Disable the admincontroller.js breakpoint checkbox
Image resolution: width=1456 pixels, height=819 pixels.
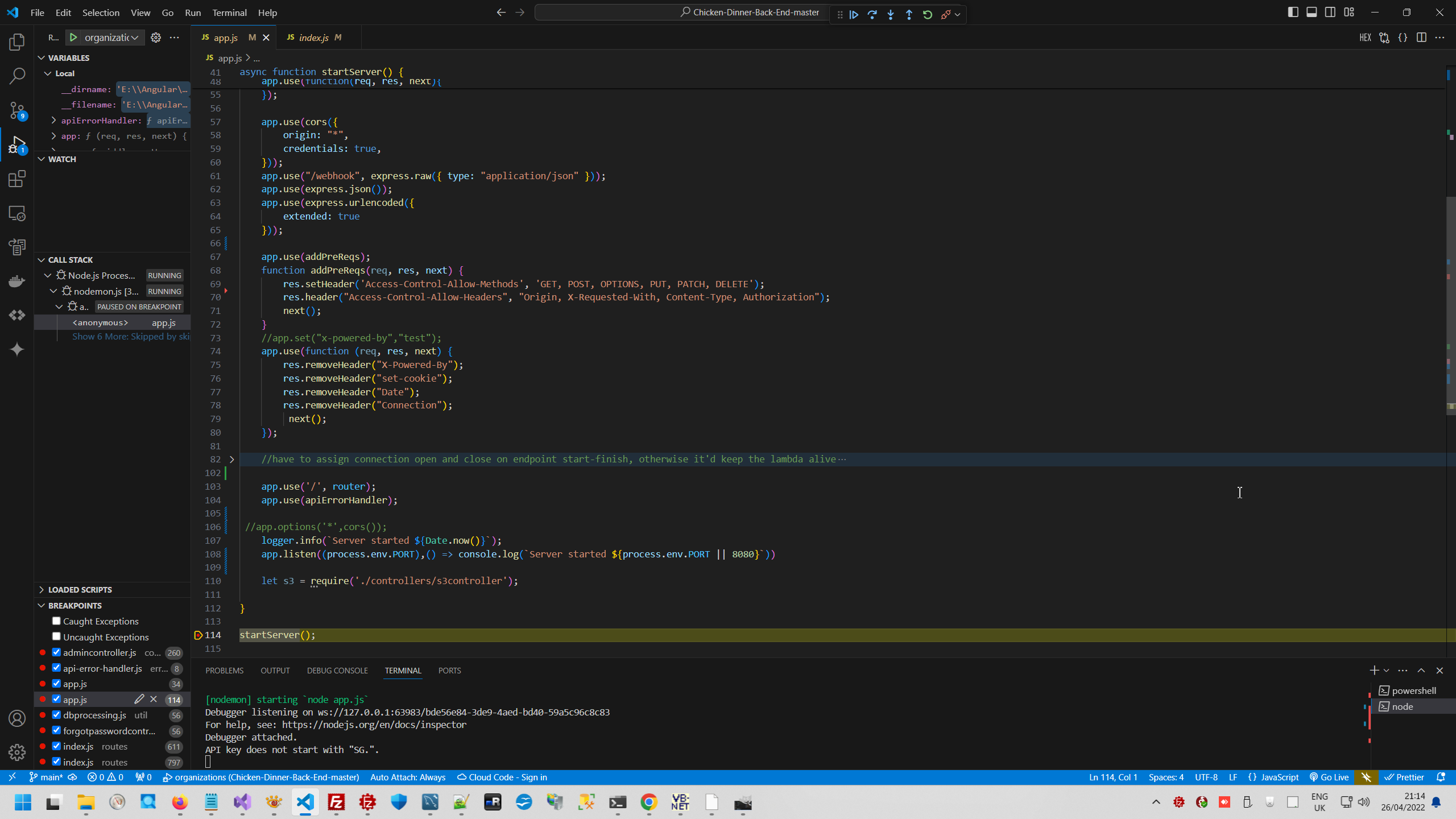[x=56, y=652]
